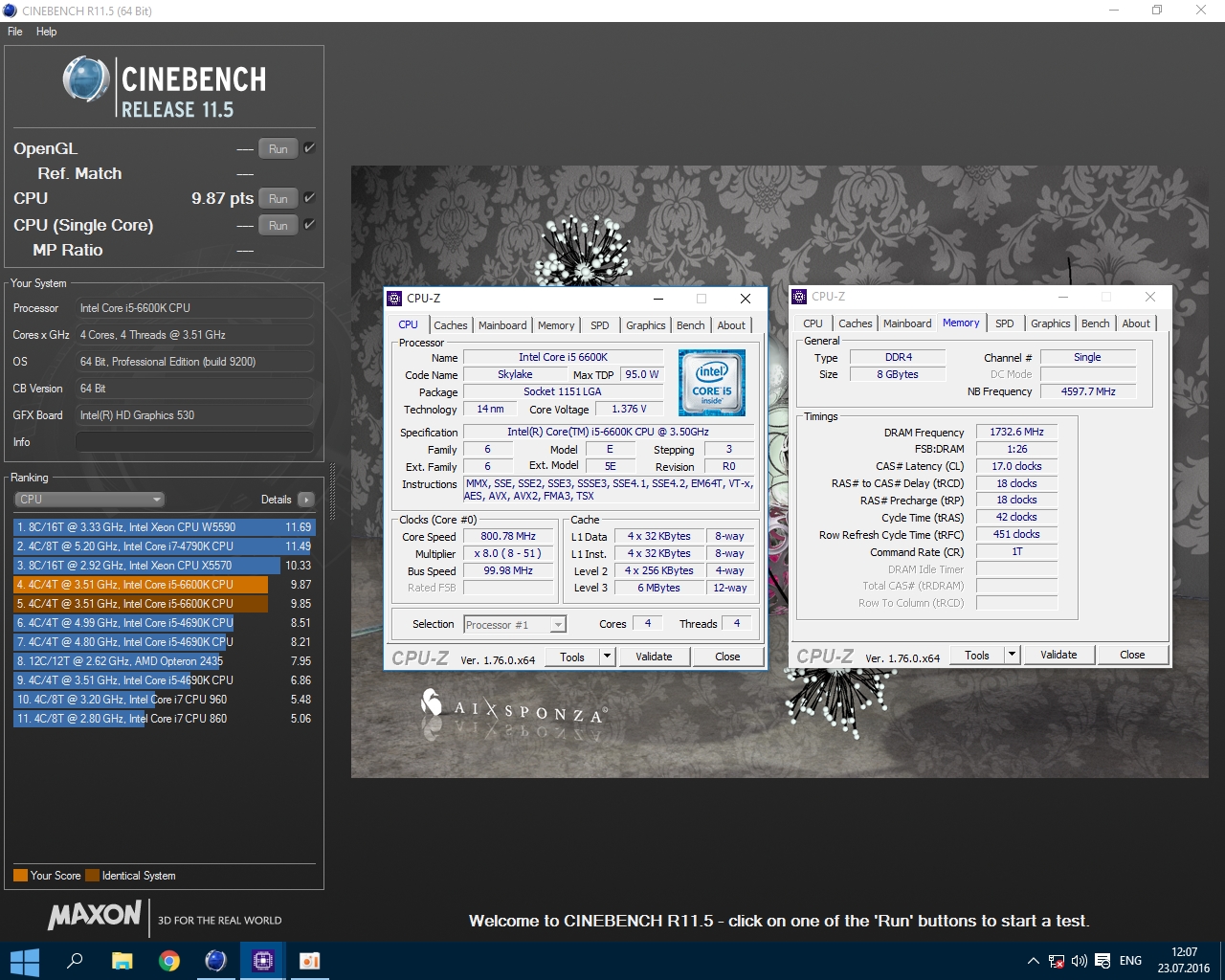
Task: Click the Cinebench icon in the title bar
Action: tap(10, 11)
